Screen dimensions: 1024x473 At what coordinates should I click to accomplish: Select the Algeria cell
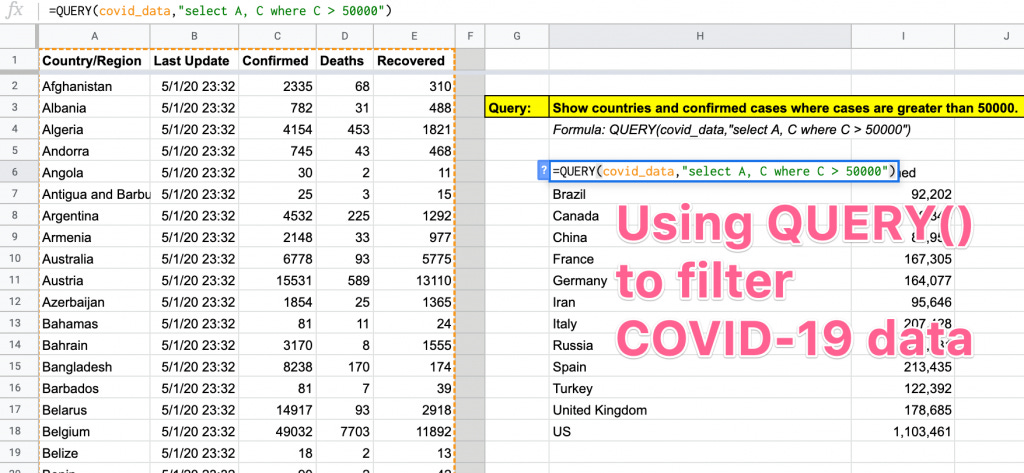pyautogui.click(x=95, y=129)
